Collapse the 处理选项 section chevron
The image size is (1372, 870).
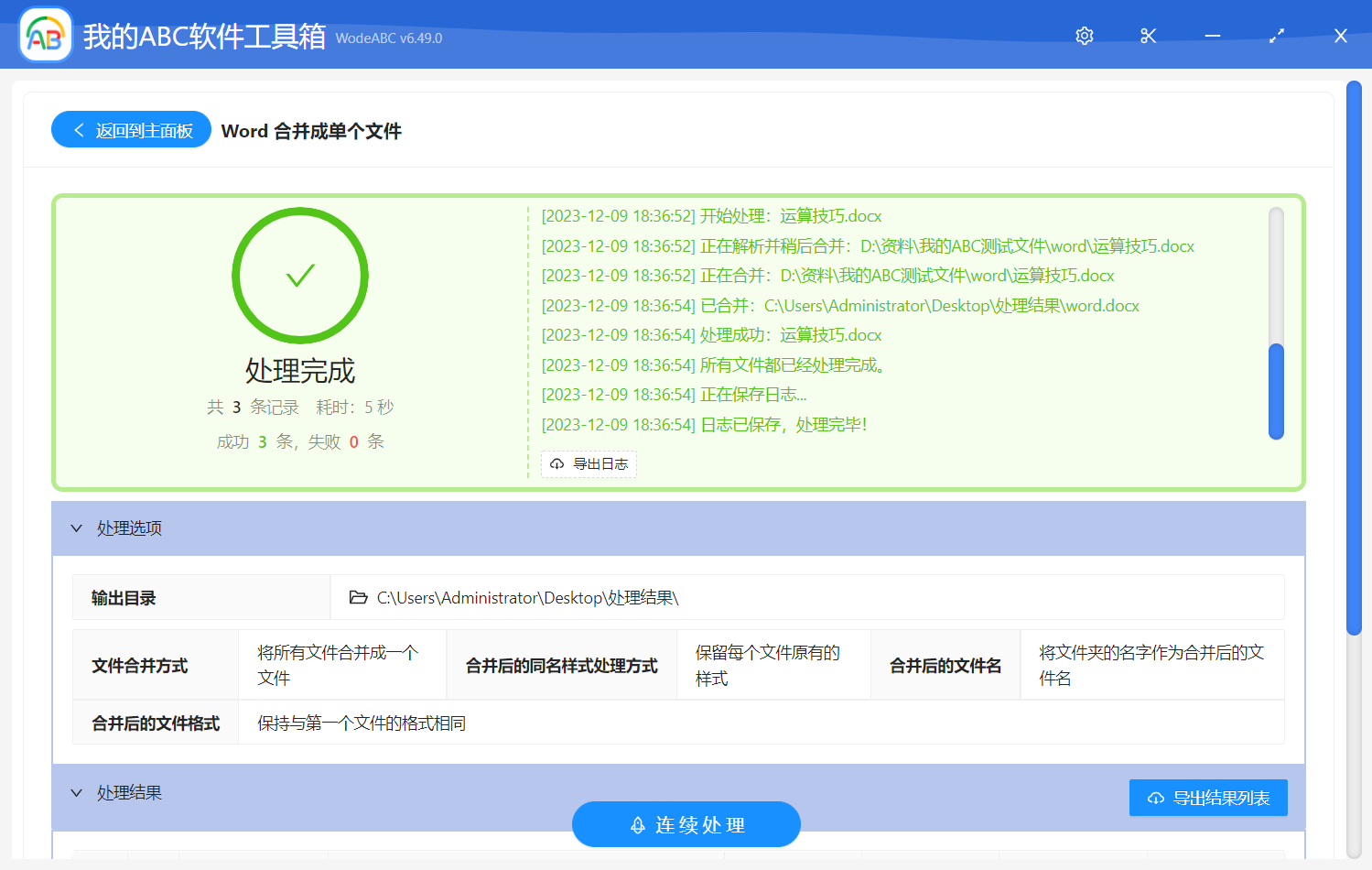pos(77,528)
